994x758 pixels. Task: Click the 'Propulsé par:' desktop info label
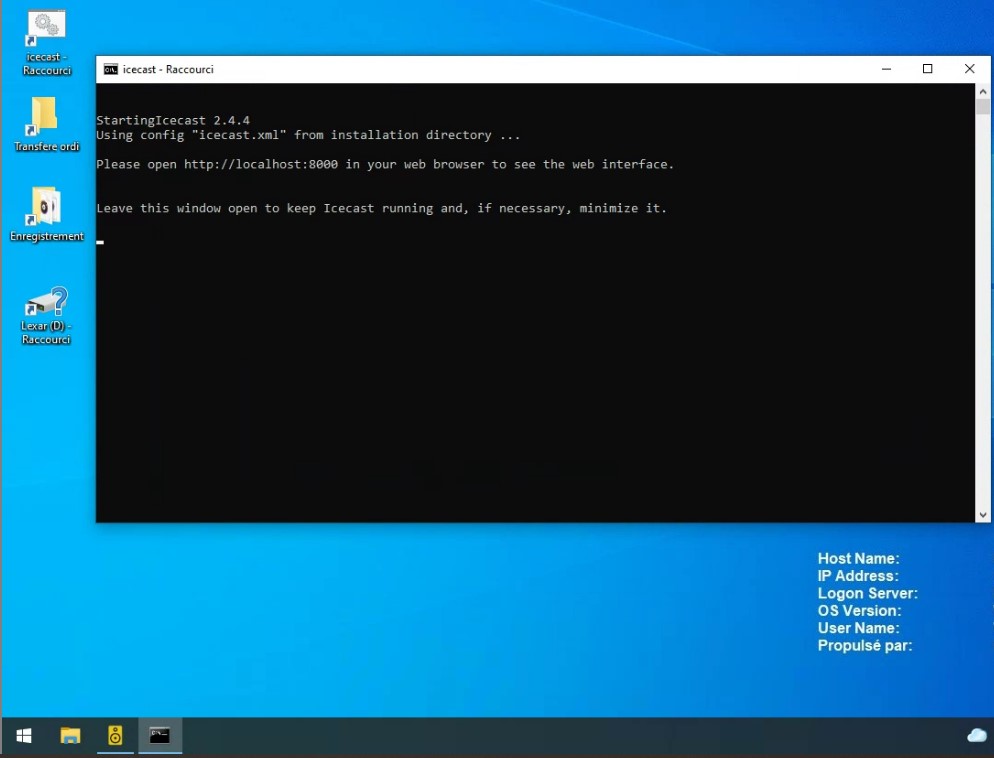tap(865, 646)
